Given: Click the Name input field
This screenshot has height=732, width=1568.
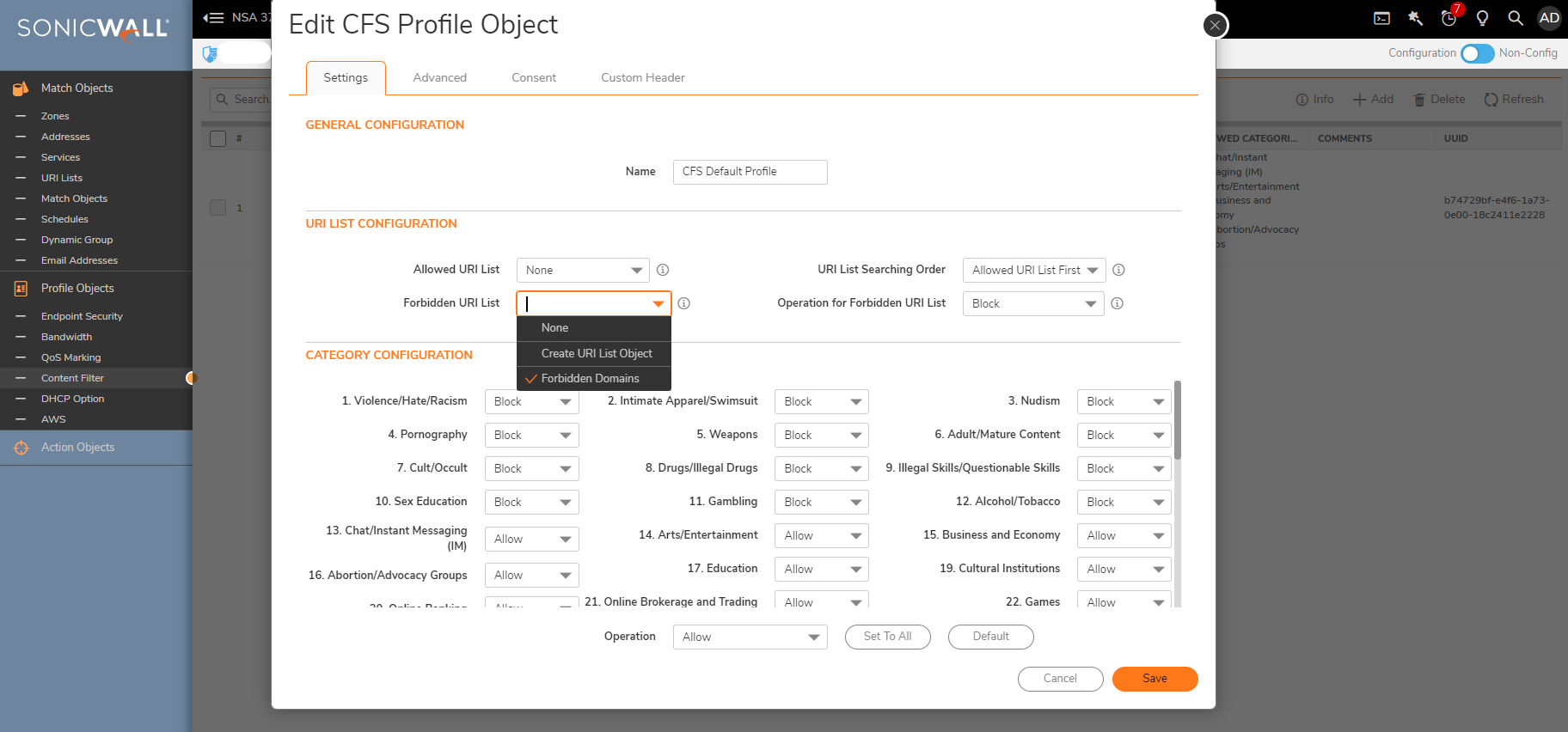Looking at the screenshot, I should pos(750,172).
